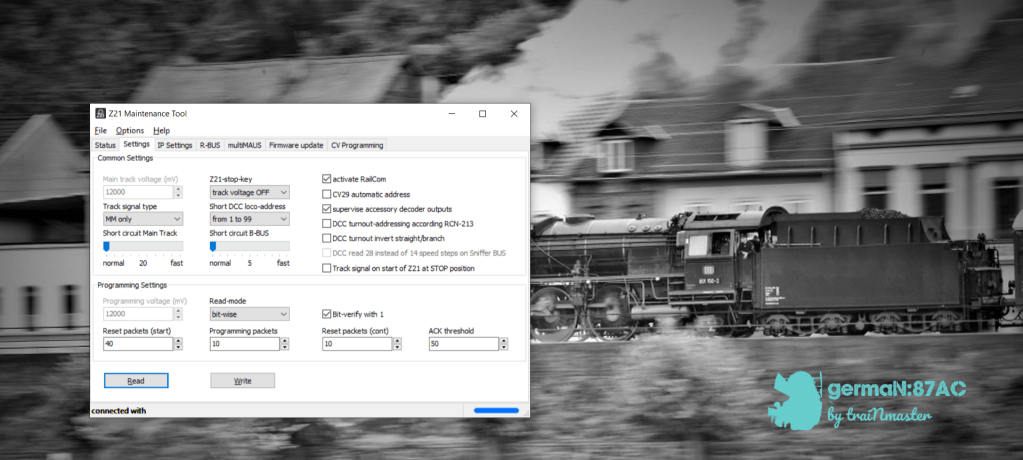Decrease Programming packets spinner value
This screenshot has width=1023, height=460.
coord(285,347)
